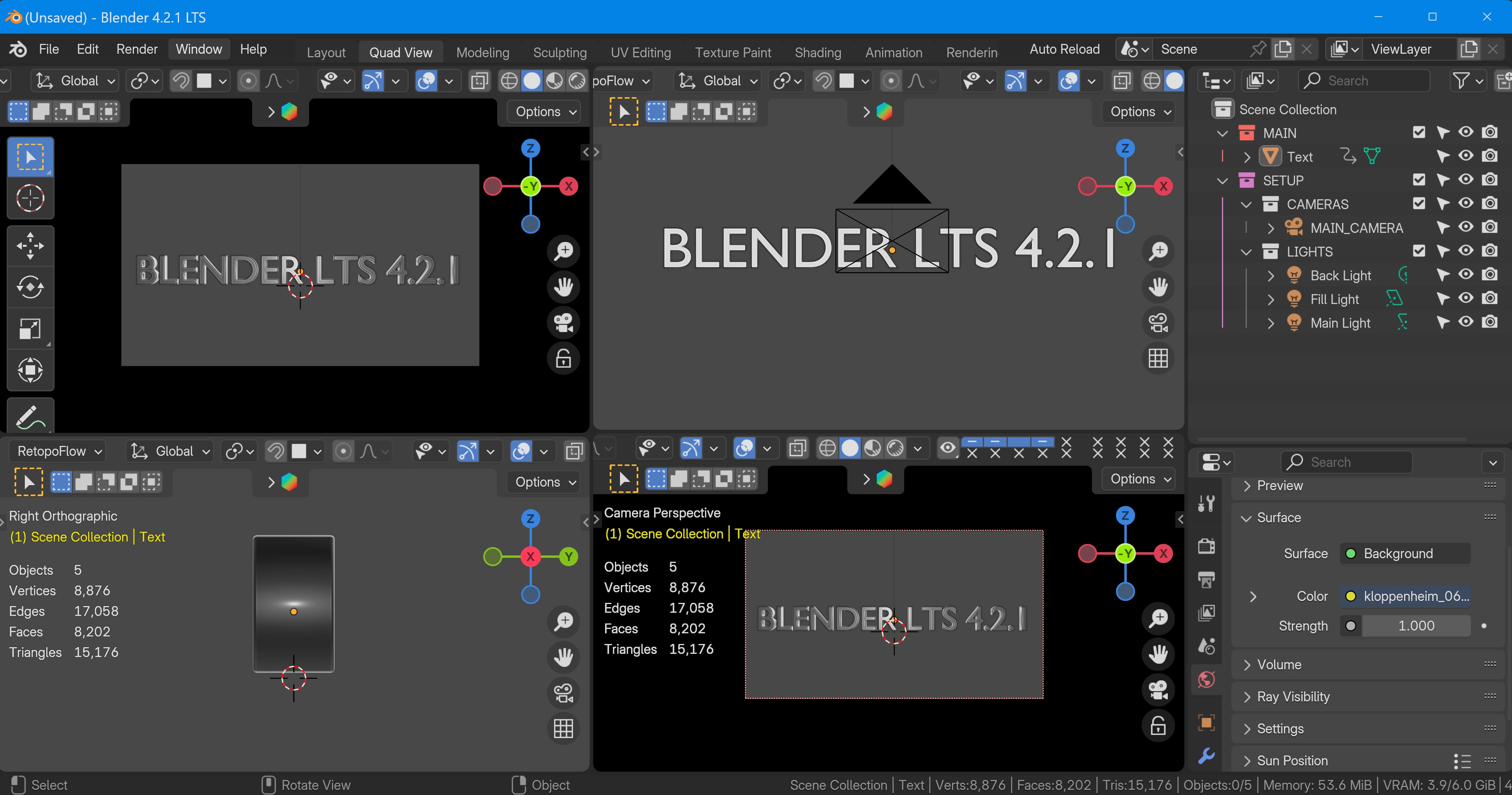Select the Scale tool in left toolbar
This screenshot has height=795, width=1512.
tap(30, 329)
